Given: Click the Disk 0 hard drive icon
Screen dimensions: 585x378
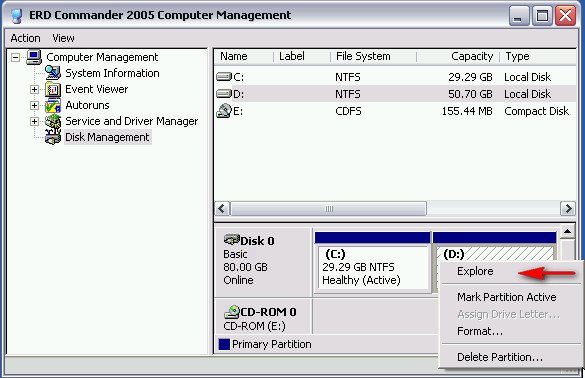Looking at the screenshot, I should tap(231, 240).
